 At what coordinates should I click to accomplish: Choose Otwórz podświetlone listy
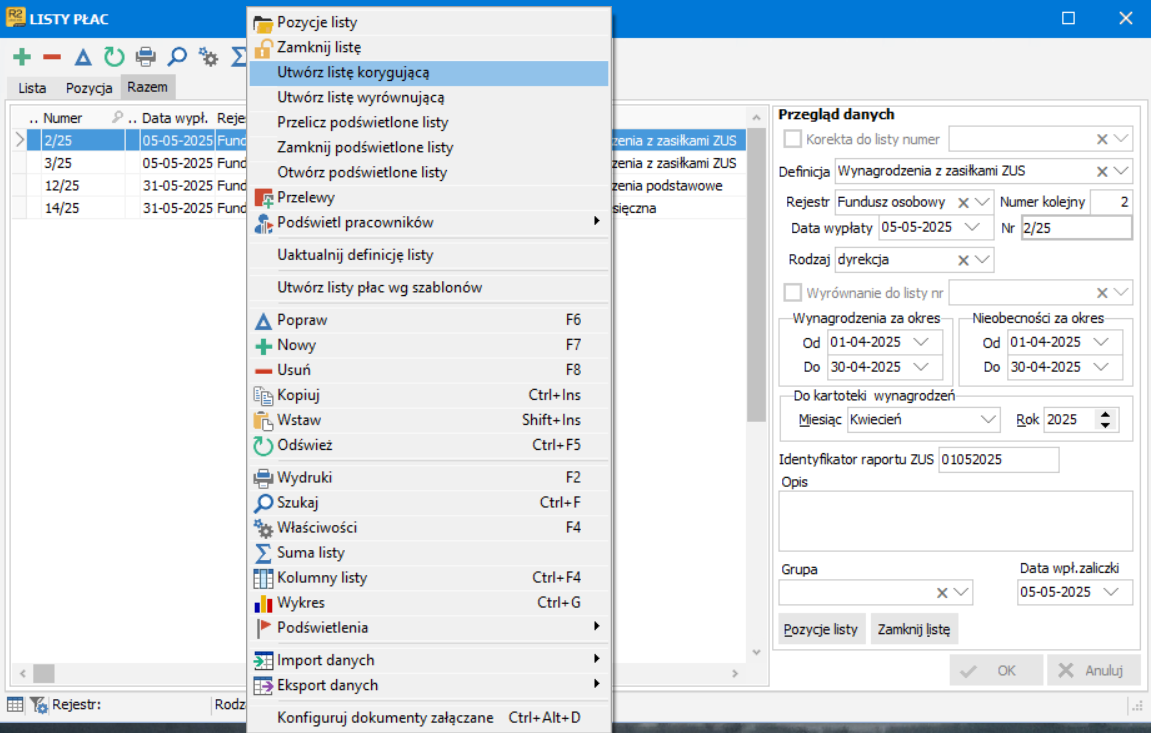[429, 172]
